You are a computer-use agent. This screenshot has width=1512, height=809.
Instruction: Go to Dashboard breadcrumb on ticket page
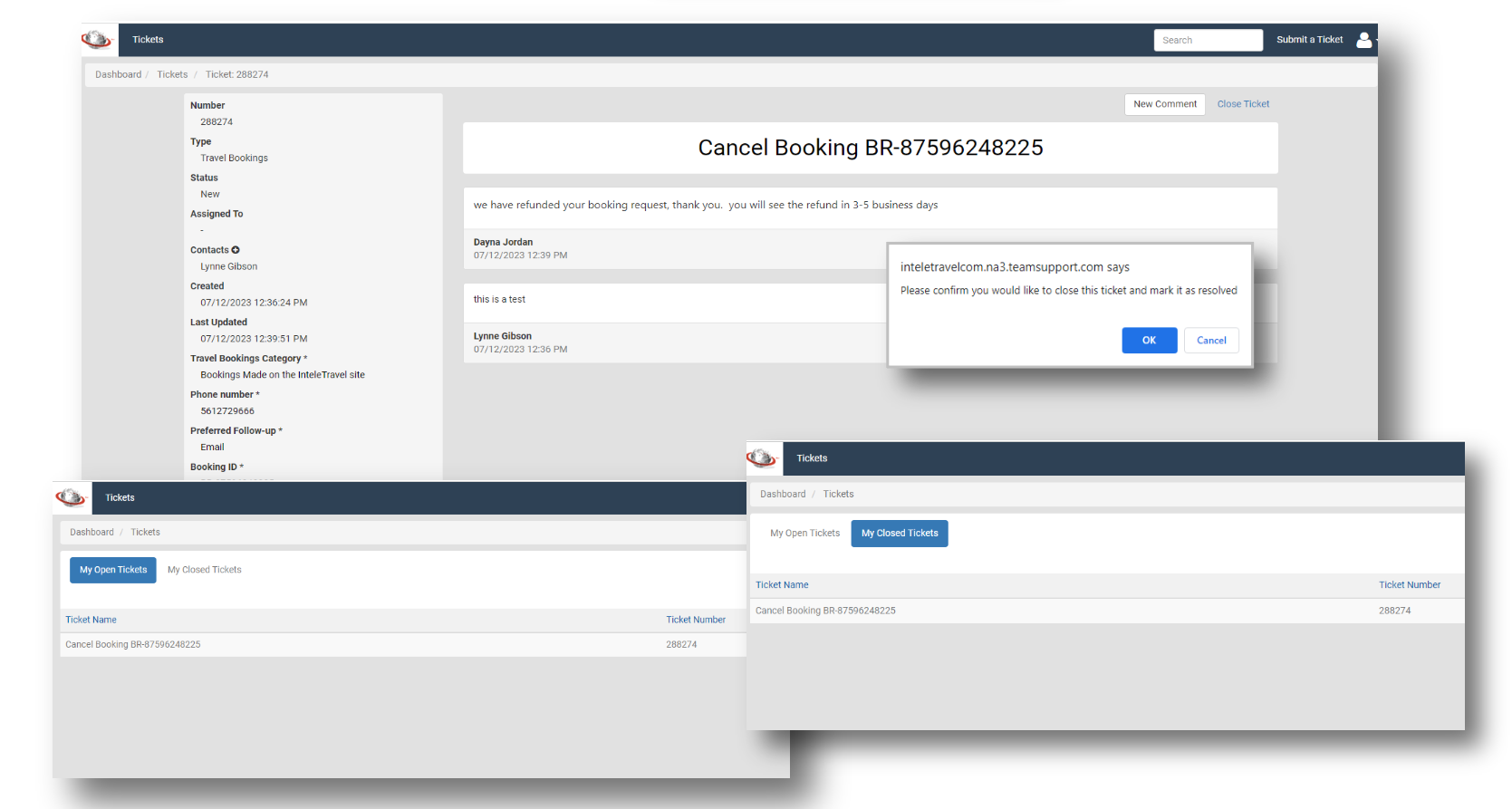[119, 74]
